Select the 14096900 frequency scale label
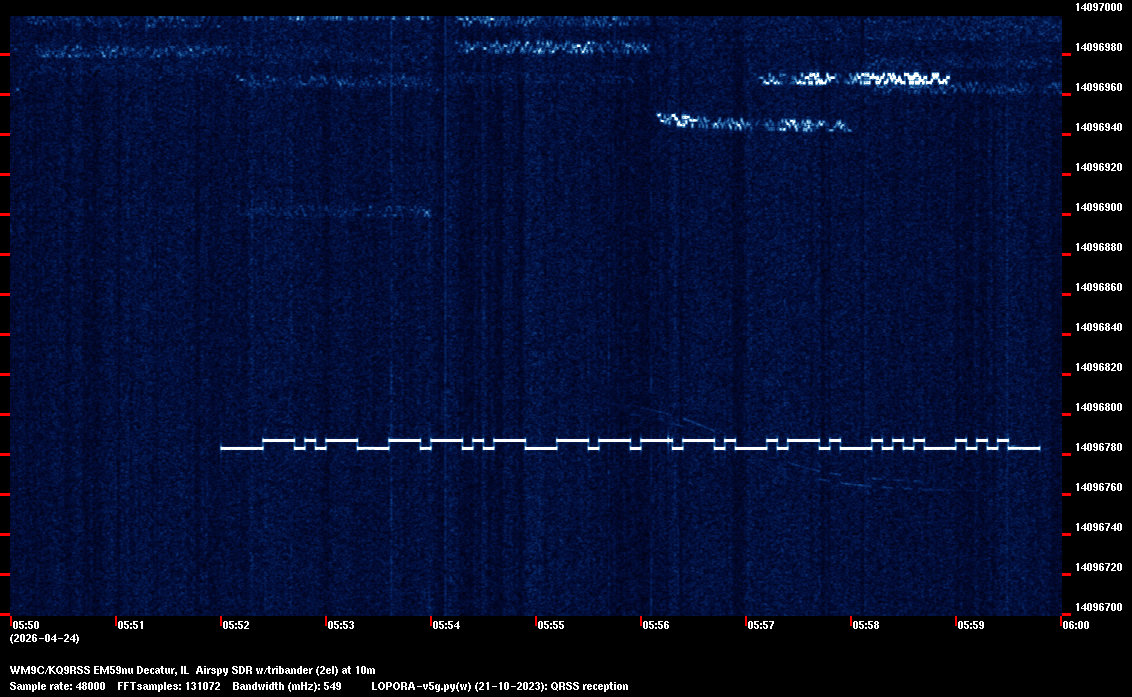 (1098, 207)
